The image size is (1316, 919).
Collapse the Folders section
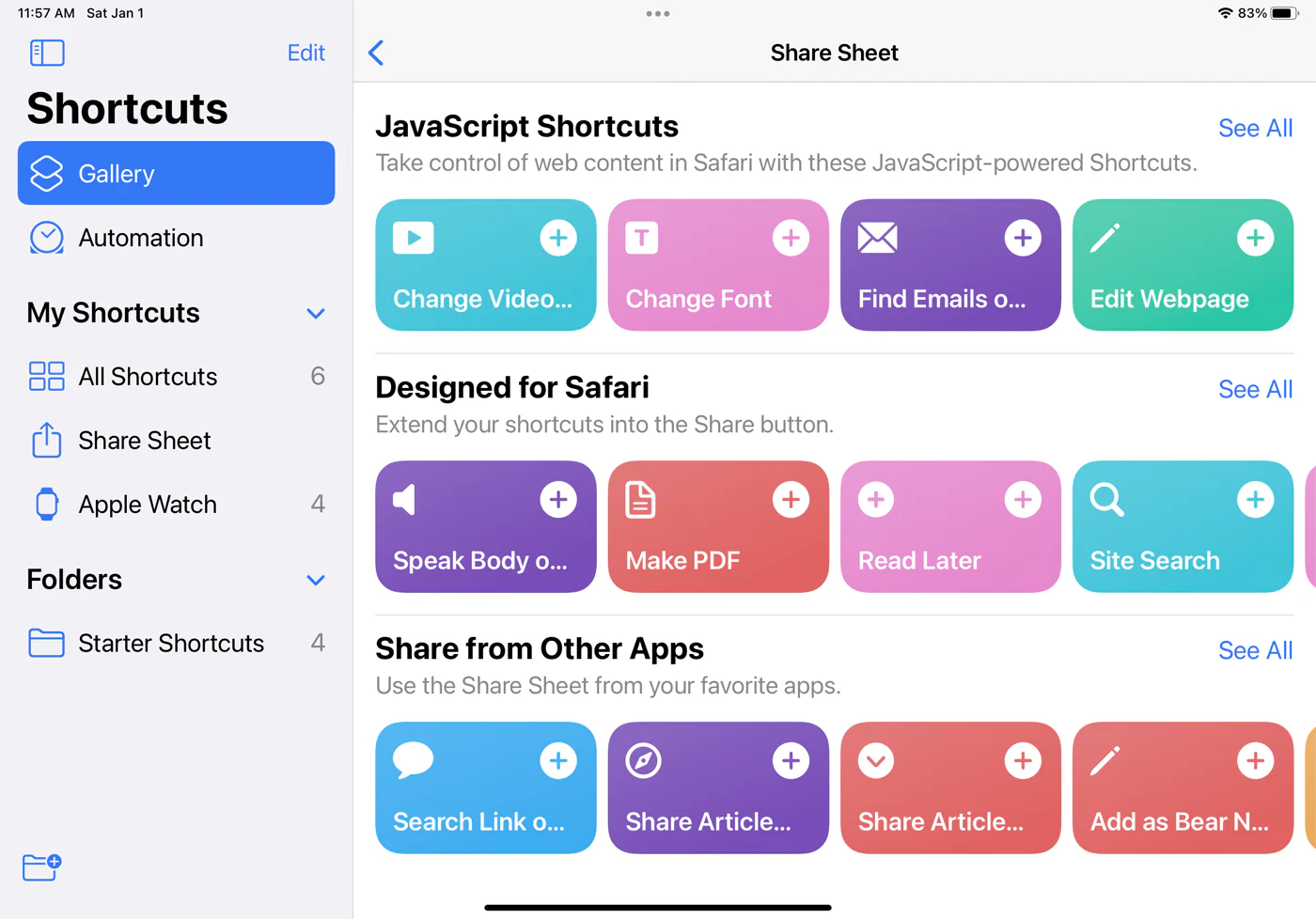(316, 580)
